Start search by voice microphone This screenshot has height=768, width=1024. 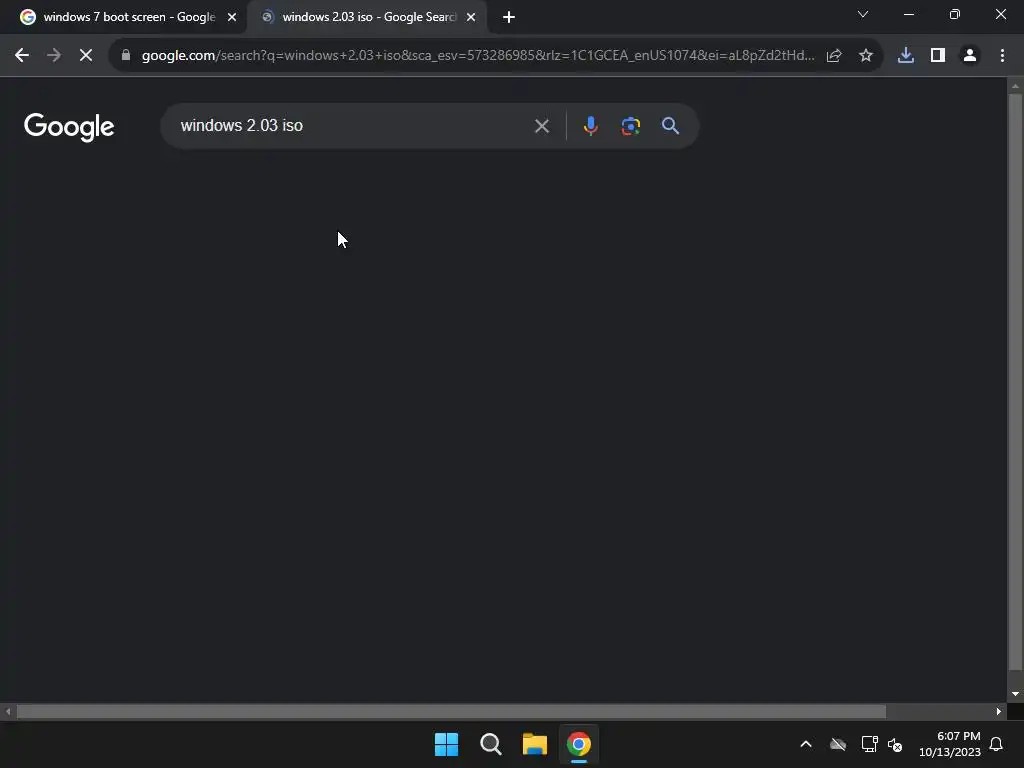point(590,126)
